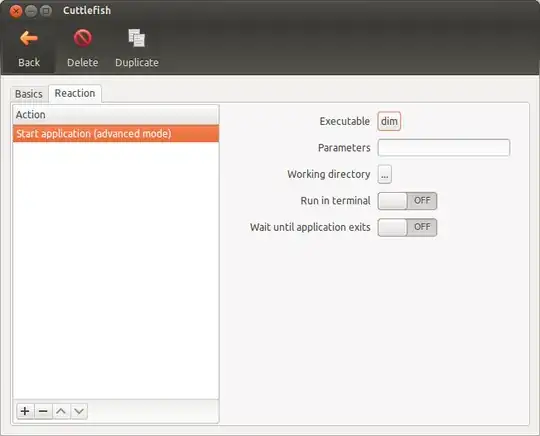Switch to the Basics tab
The width and height of the screenshot is (540, 436).
tap(29, 94)
